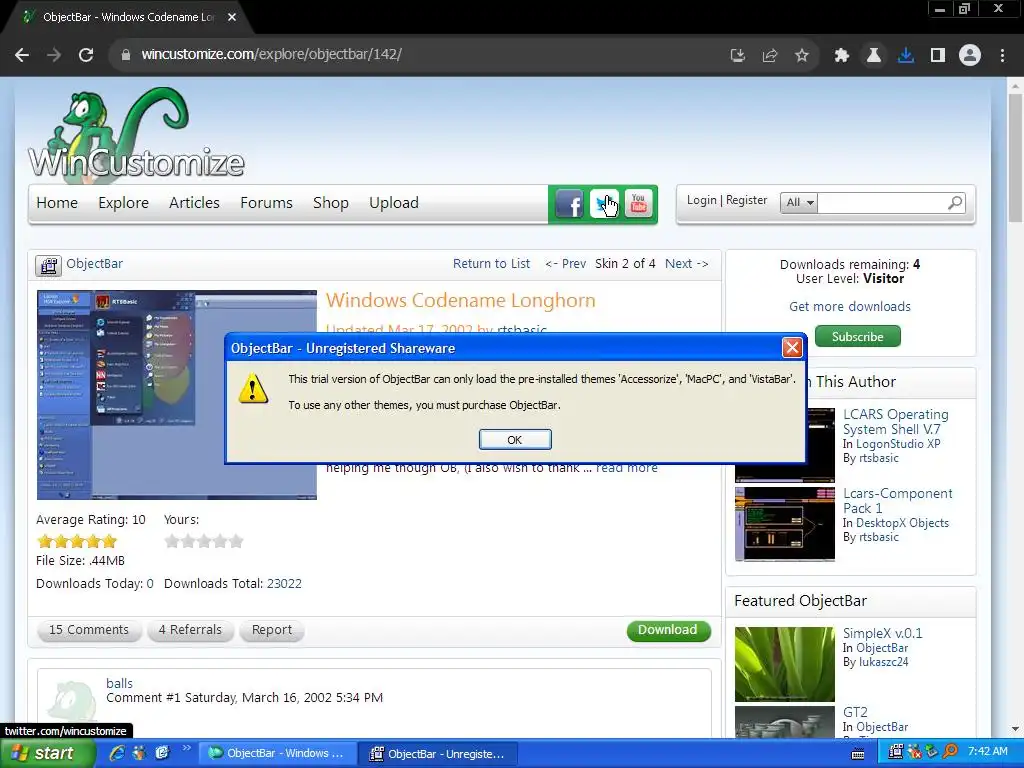Click OK in the ObjectBar dialog
This screenshot has height=768, width=1024.
click(x=515, y=440)
